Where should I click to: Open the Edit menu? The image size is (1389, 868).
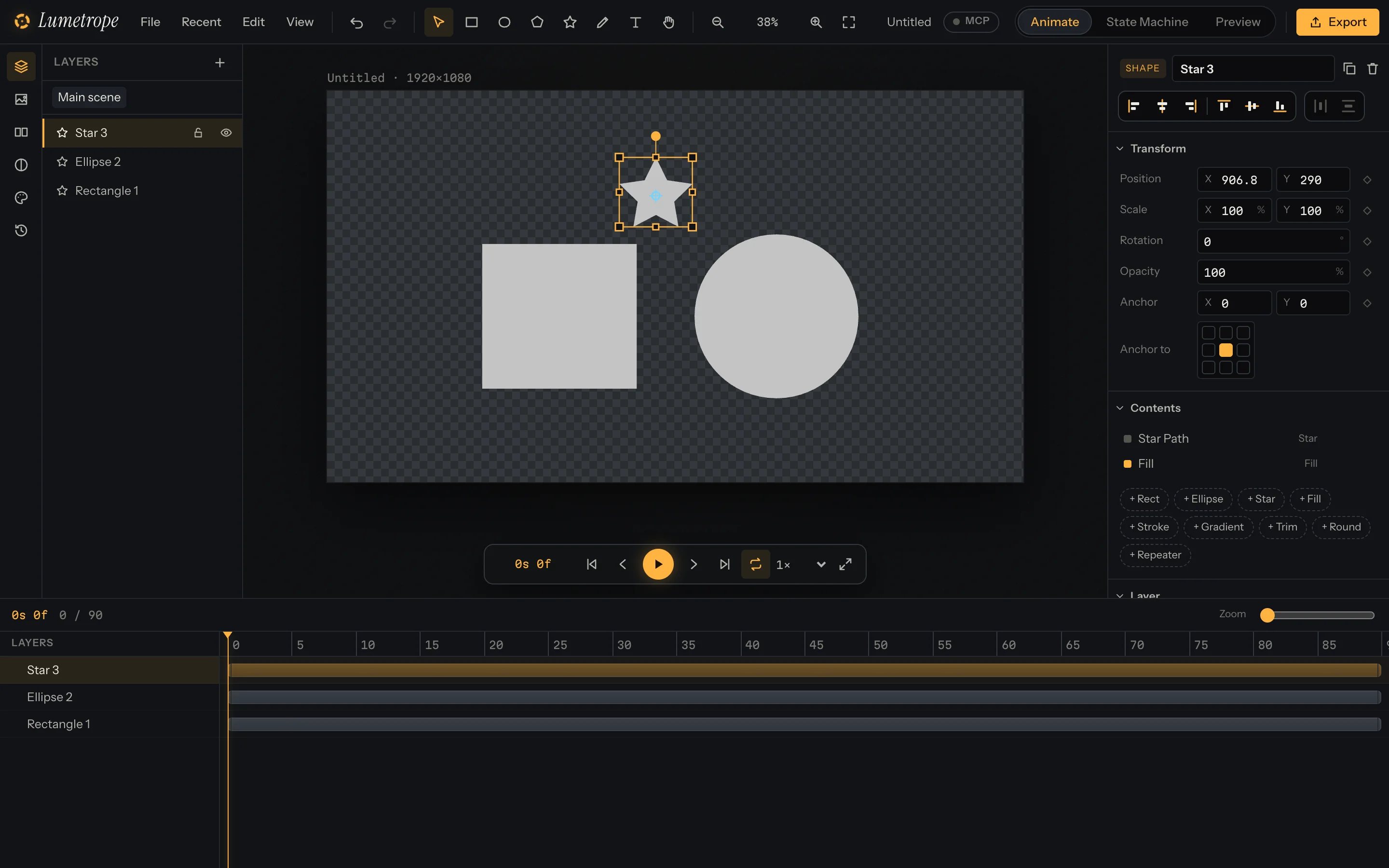tap(253, 22)
